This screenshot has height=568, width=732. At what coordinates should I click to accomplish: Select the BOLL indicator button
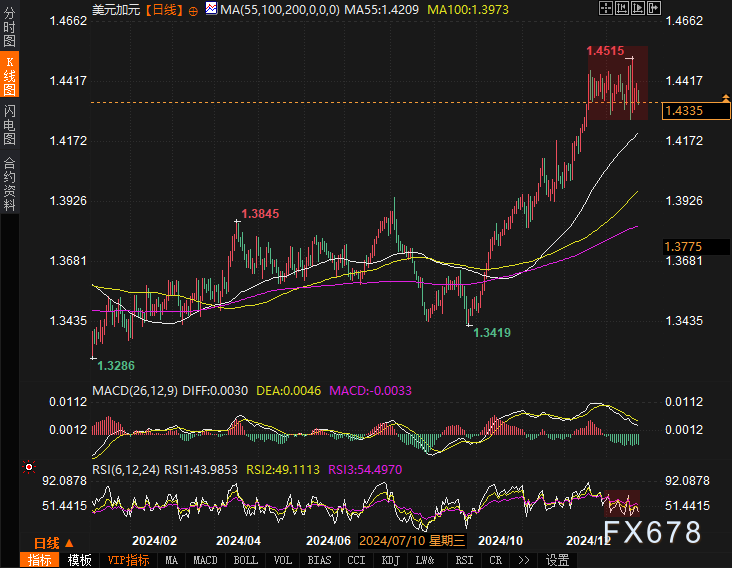[x=246, y=560]
